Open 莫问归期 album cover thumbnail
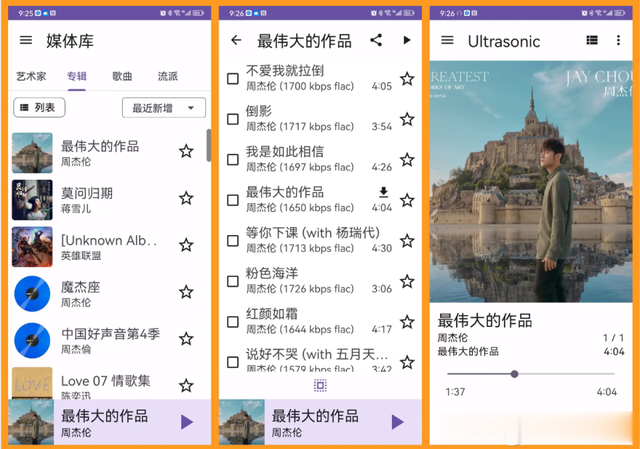Screen dimensions: 640x449 [x=32, y=200]
